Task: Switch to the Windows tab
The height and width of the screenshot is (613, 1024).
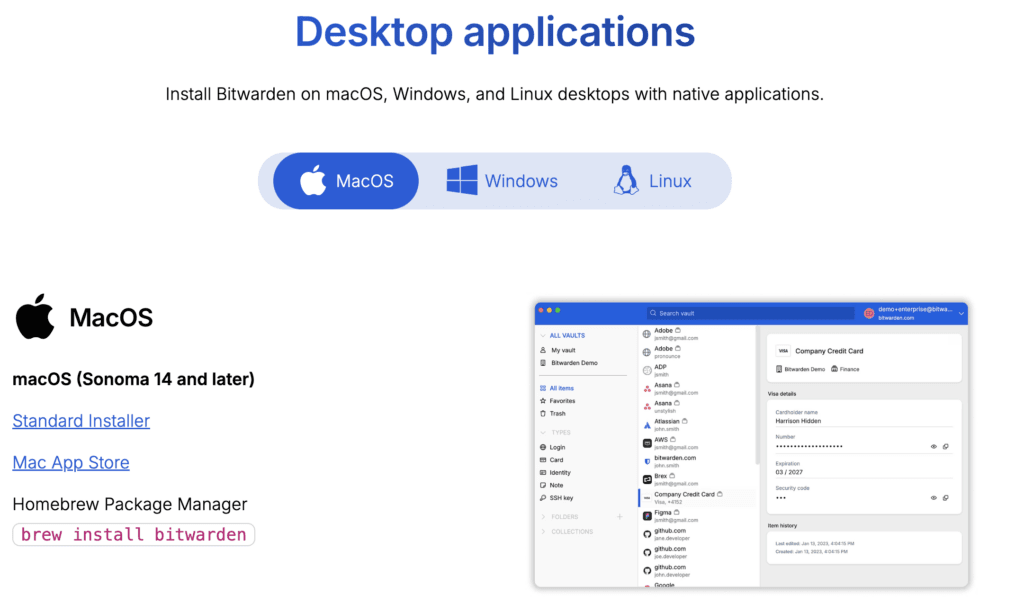Action: tap(502, 181)
